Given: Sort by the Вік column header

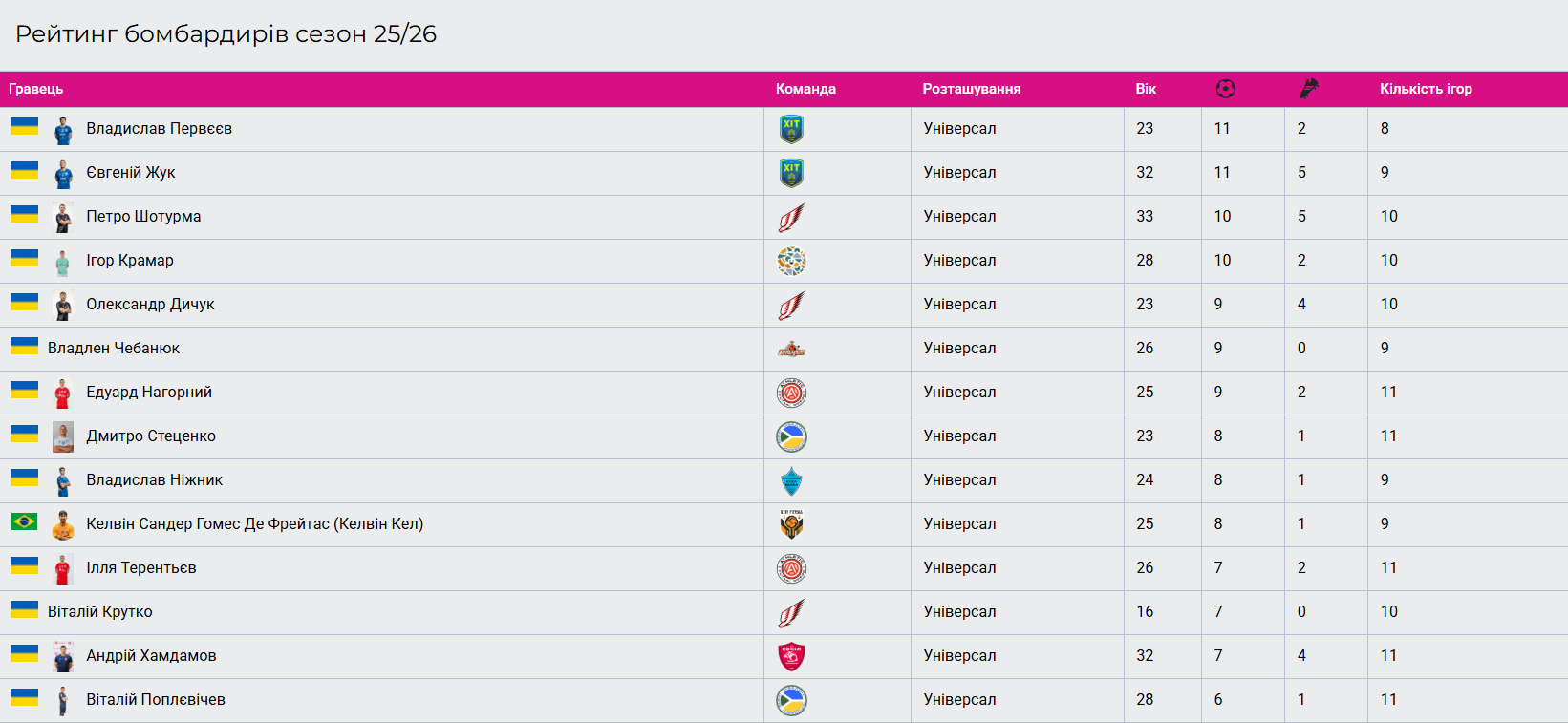Looking at the screenshot, I should point(1146,89).
